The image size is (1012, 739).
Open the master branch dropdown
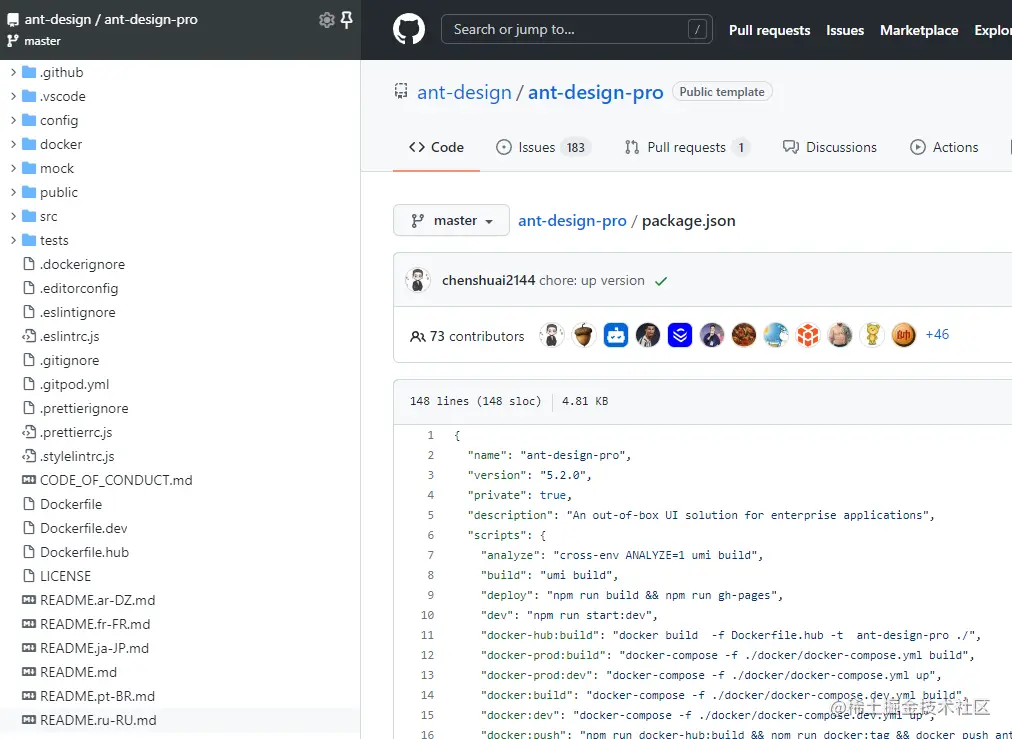451,220
